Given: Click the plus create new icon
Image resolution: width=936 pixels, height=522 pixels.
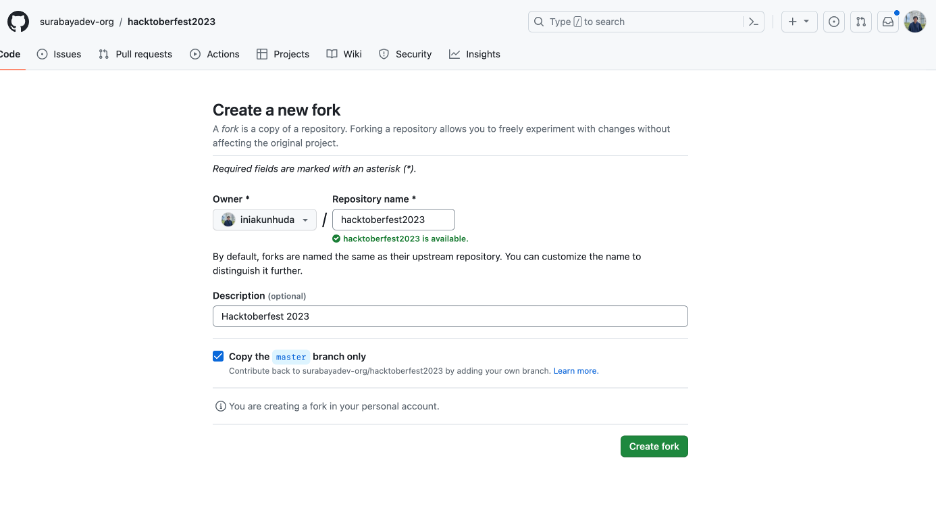Looking at the screenshot, I should pyautogui.click(x=792, y=22).
